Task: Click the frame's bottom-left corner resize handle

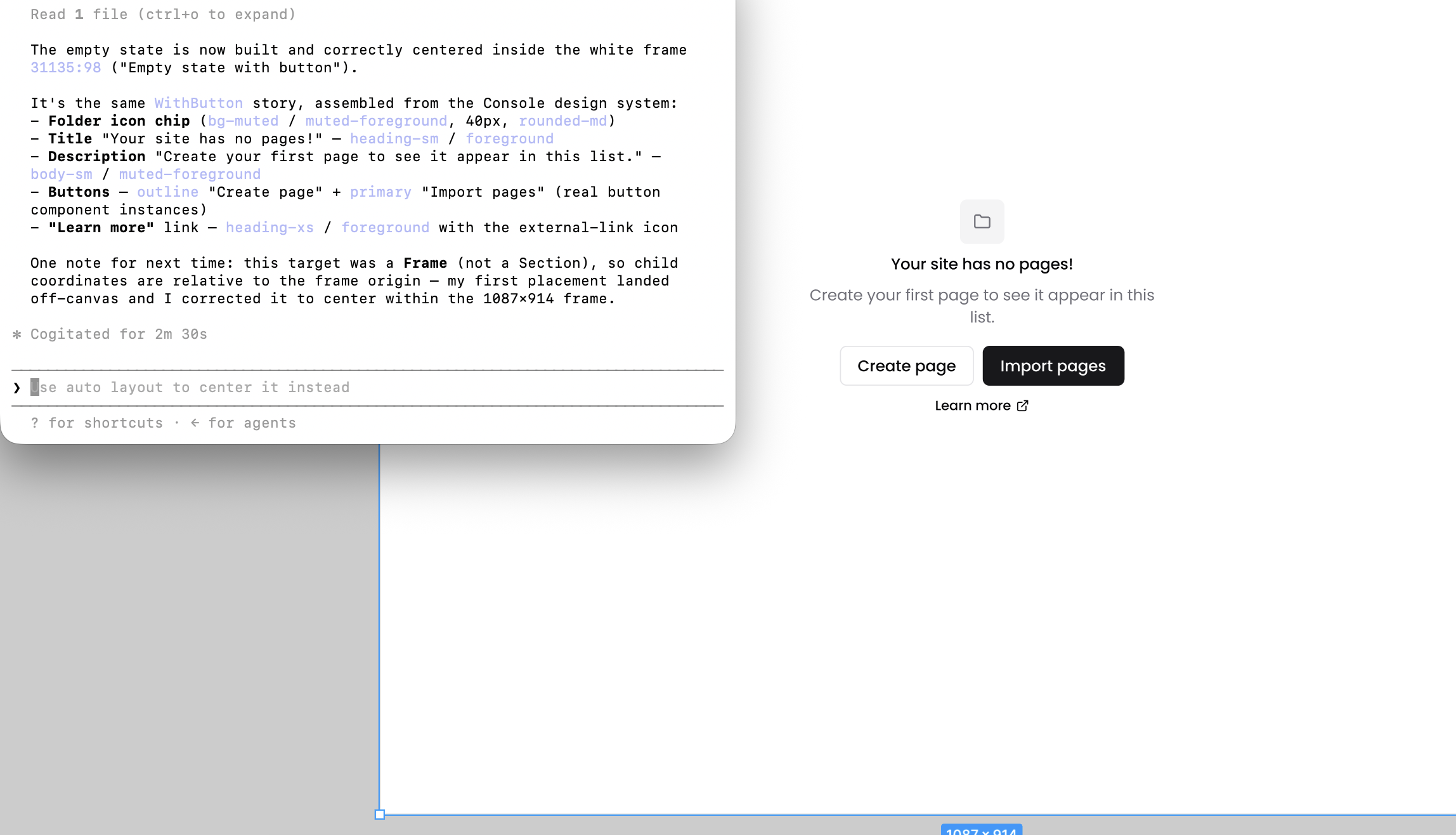Action: 380,815
